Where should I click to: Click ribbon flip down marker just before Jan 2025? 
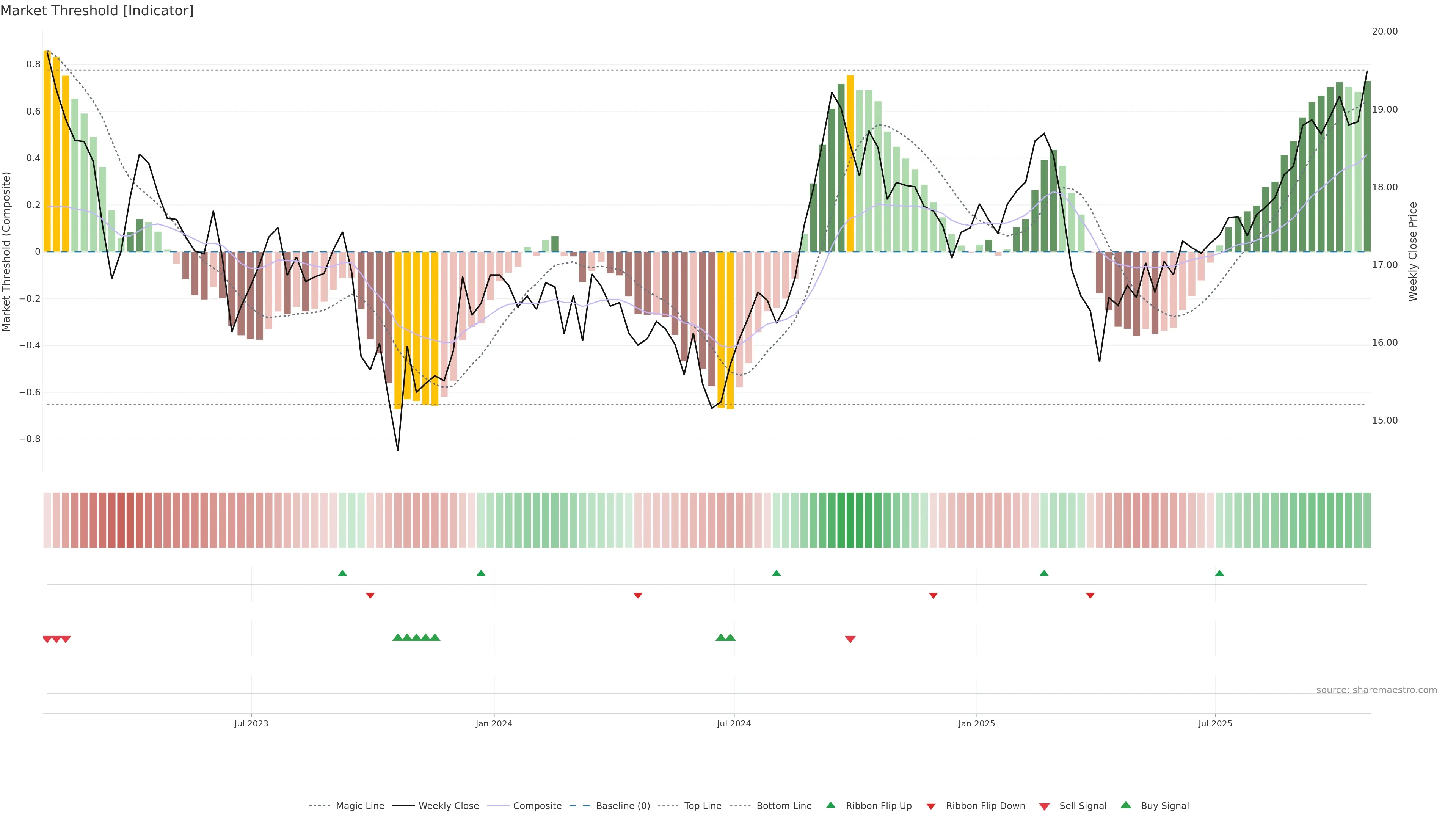[x=933, y=596]
